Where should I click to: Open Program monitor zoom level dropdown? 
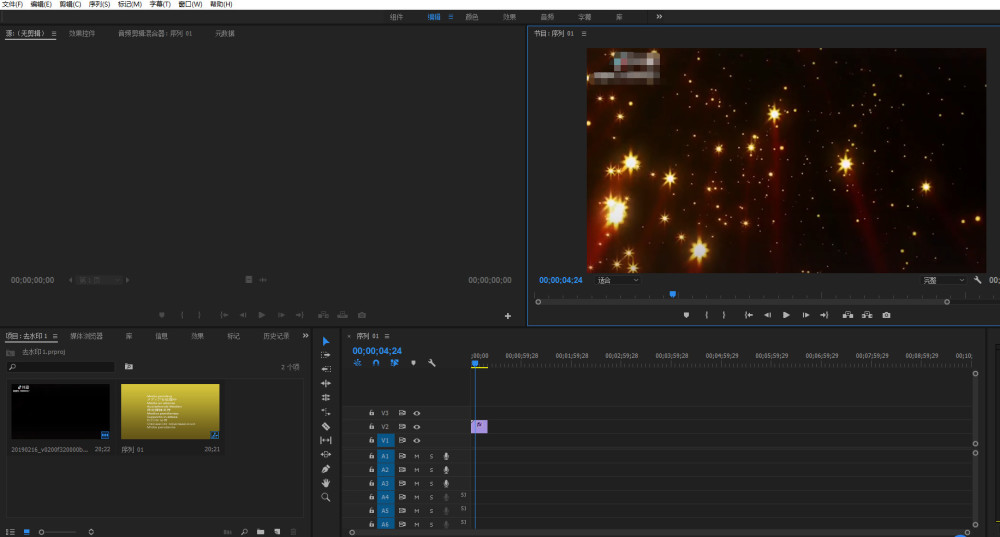[x=617, y=280]
